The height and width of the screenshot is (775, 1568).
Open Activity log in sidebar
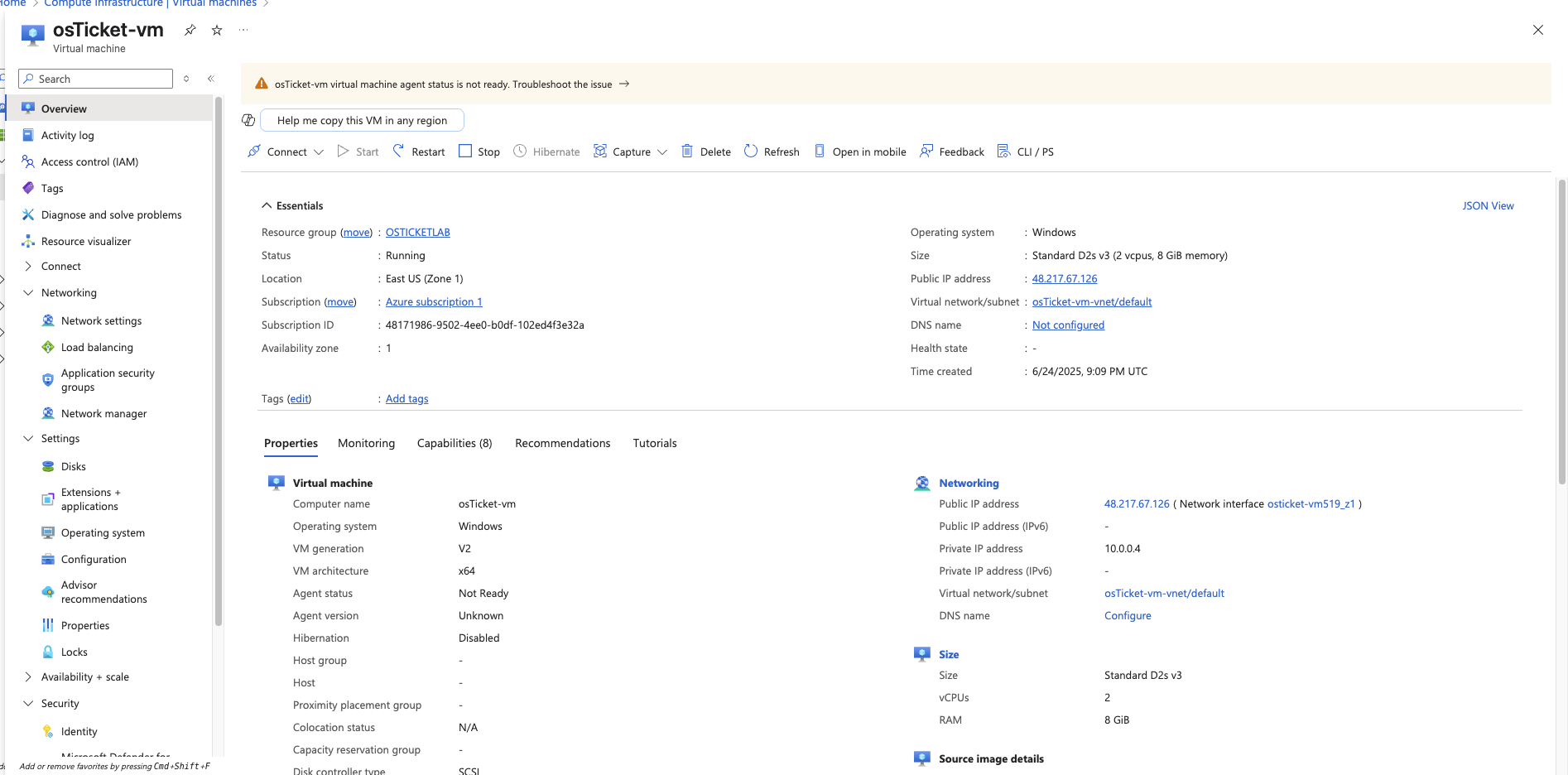tap(68, 135)
